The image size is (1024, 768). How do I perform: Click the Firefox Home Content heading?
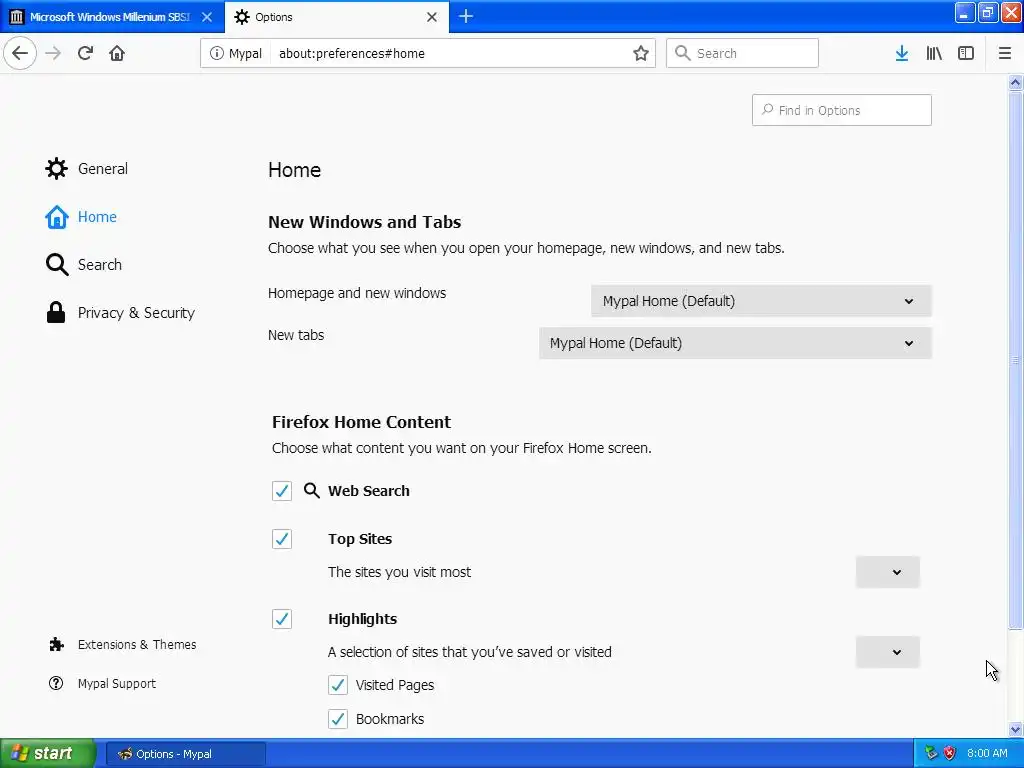[x=361, y=422]
